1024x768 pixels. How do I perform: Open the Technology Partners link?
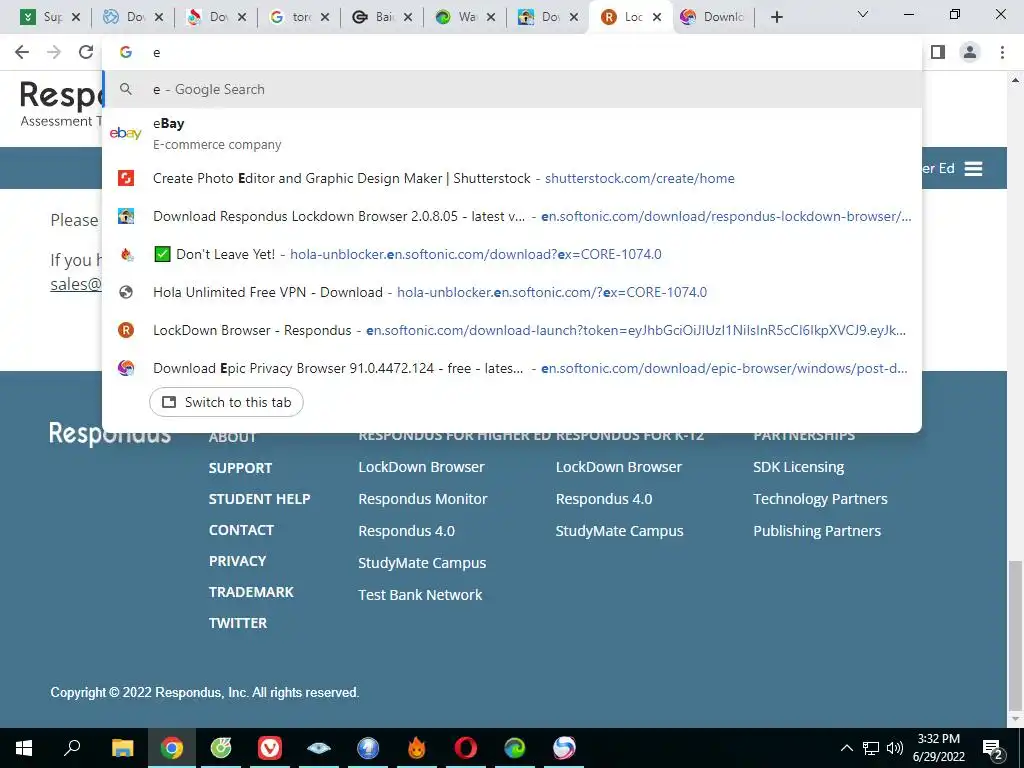[x=820, y=499]
